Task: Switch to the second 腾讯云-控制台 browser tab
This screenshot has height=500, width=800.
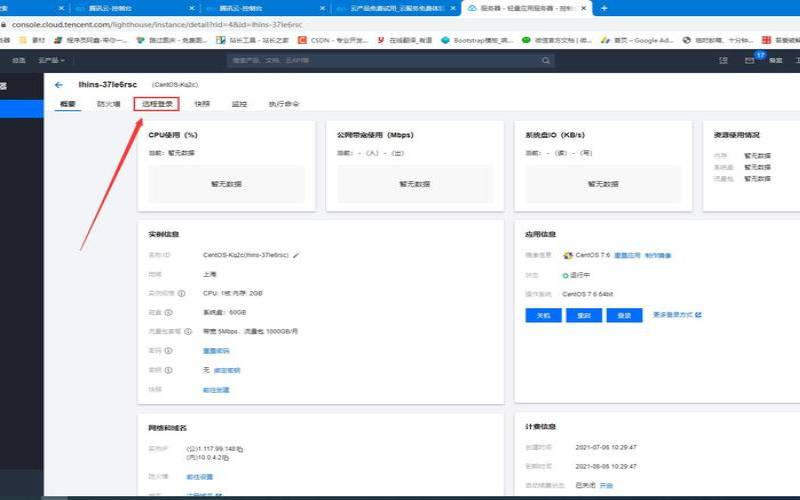Action: pos(265,8)
